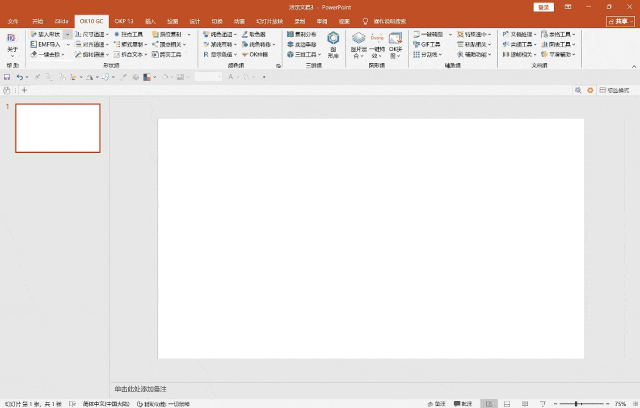
Task: Click the 一键转图 convert-to-image icon
Action: (x=416, y=34)
